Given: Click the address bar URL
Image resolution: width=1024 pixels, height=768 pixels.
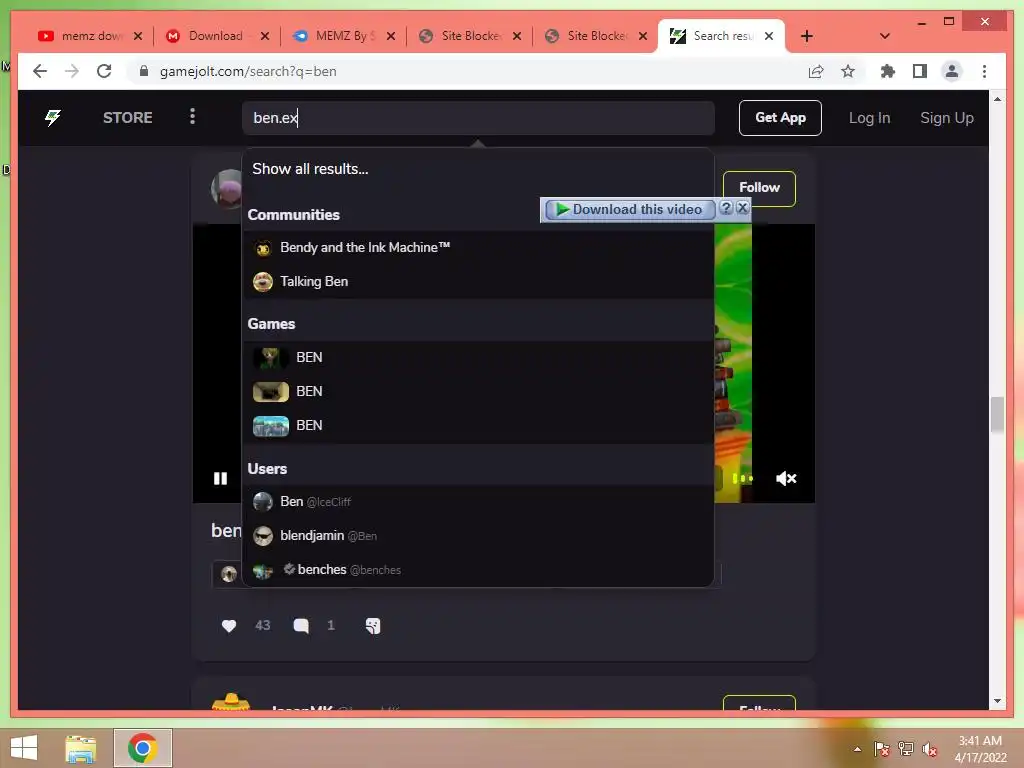Looking at the screenshot, I should tap(248, 71).
